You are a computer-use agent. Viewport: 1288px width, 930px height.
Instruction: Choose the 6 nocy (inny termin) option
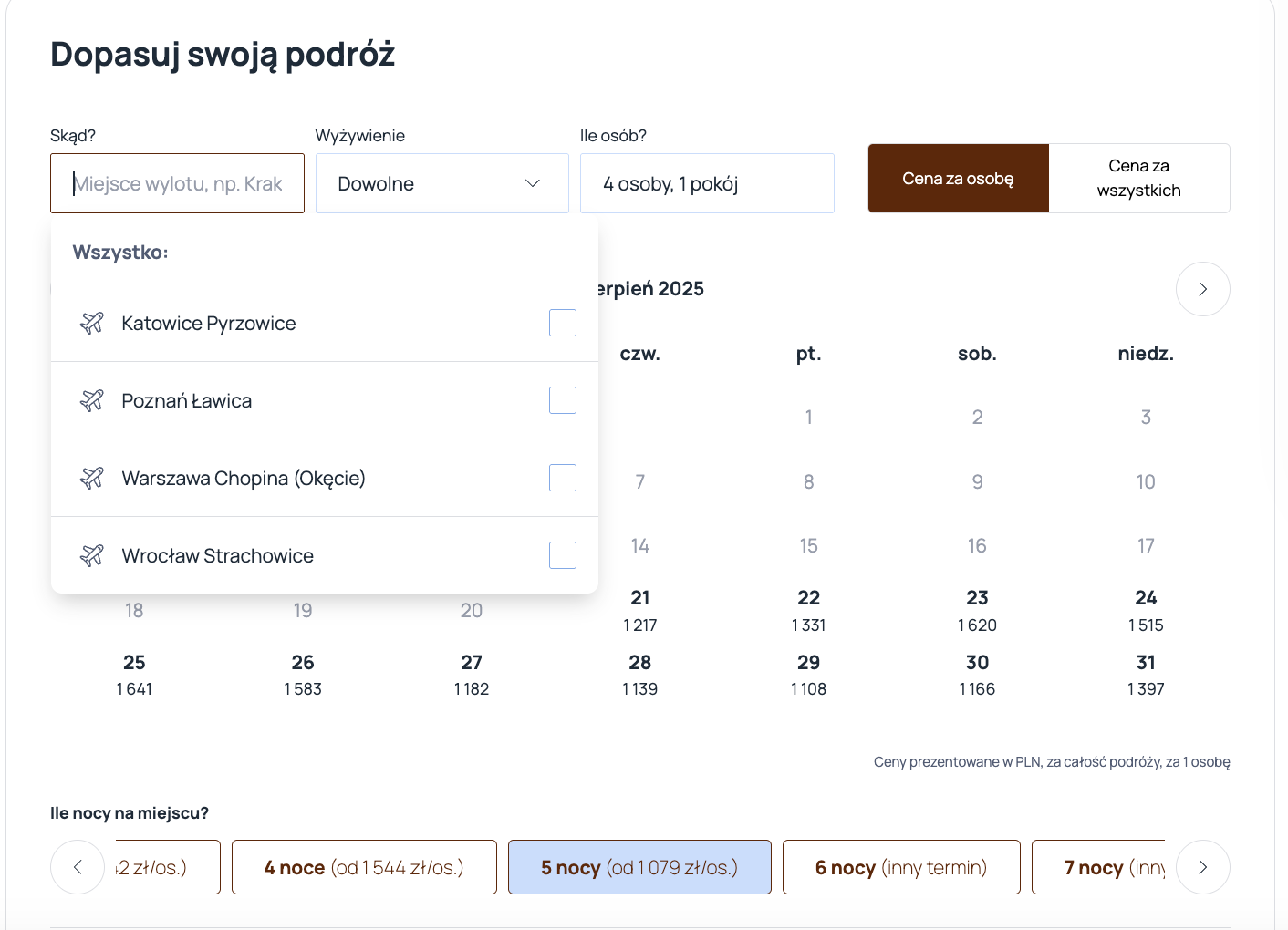click(x=901, y=867)
